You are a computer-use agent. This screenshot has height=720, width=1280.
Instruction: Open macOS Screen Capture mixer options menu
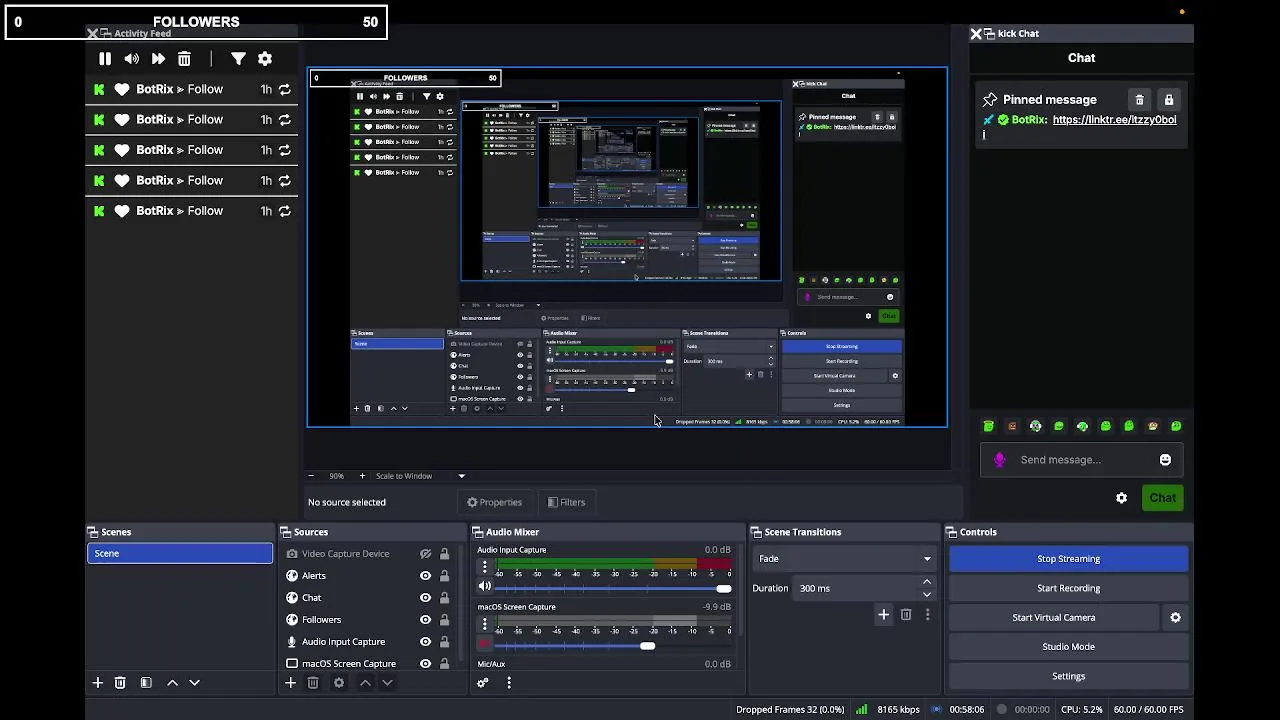[x=485, y=625]
